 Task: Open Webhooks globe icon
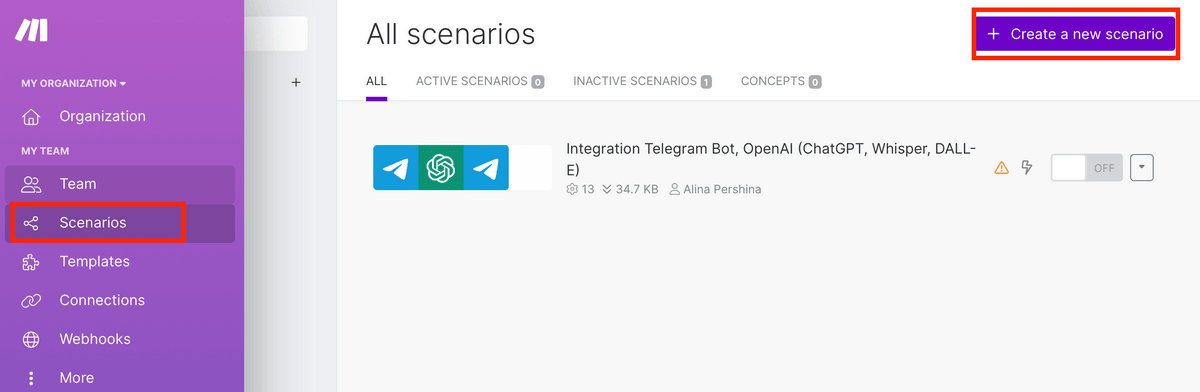tap(31, 339)
